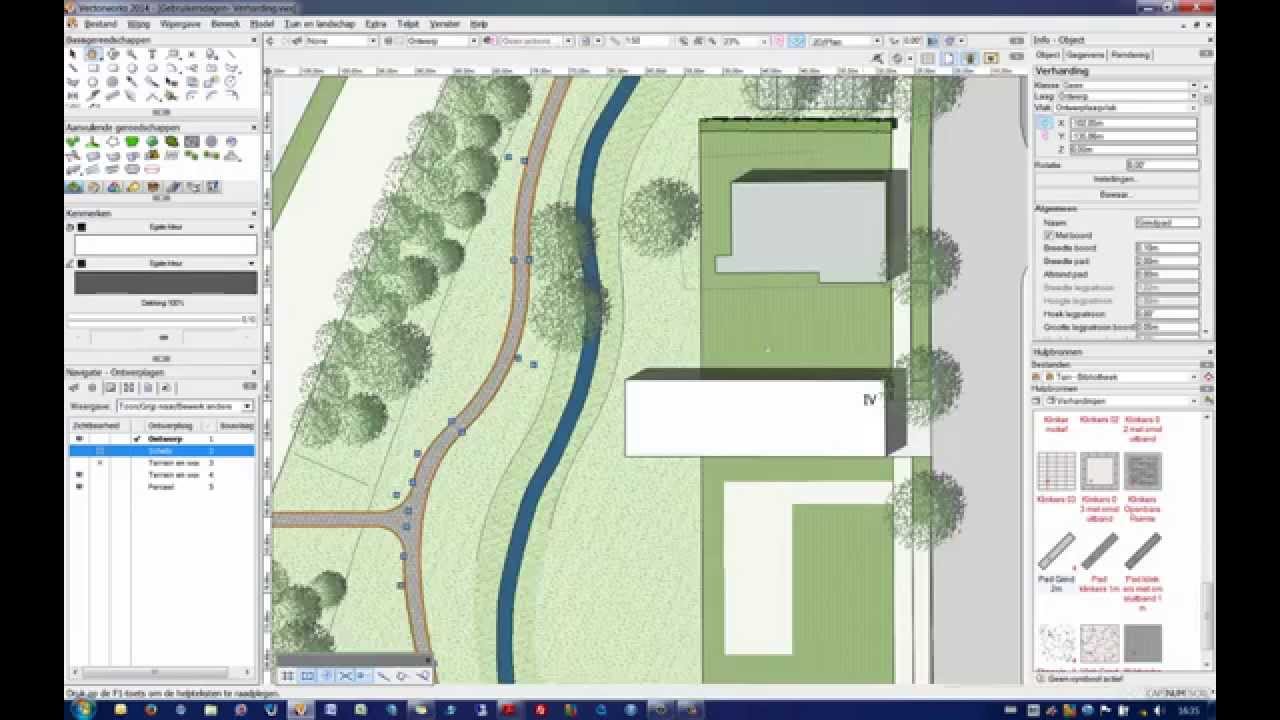Select the arrow Selection tool
The width and height of the screenshot is (1280, 720).
tap(73, 54)
